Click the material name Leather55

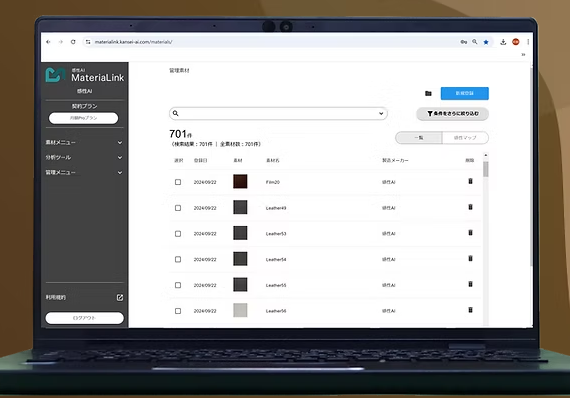coord(276,285)
